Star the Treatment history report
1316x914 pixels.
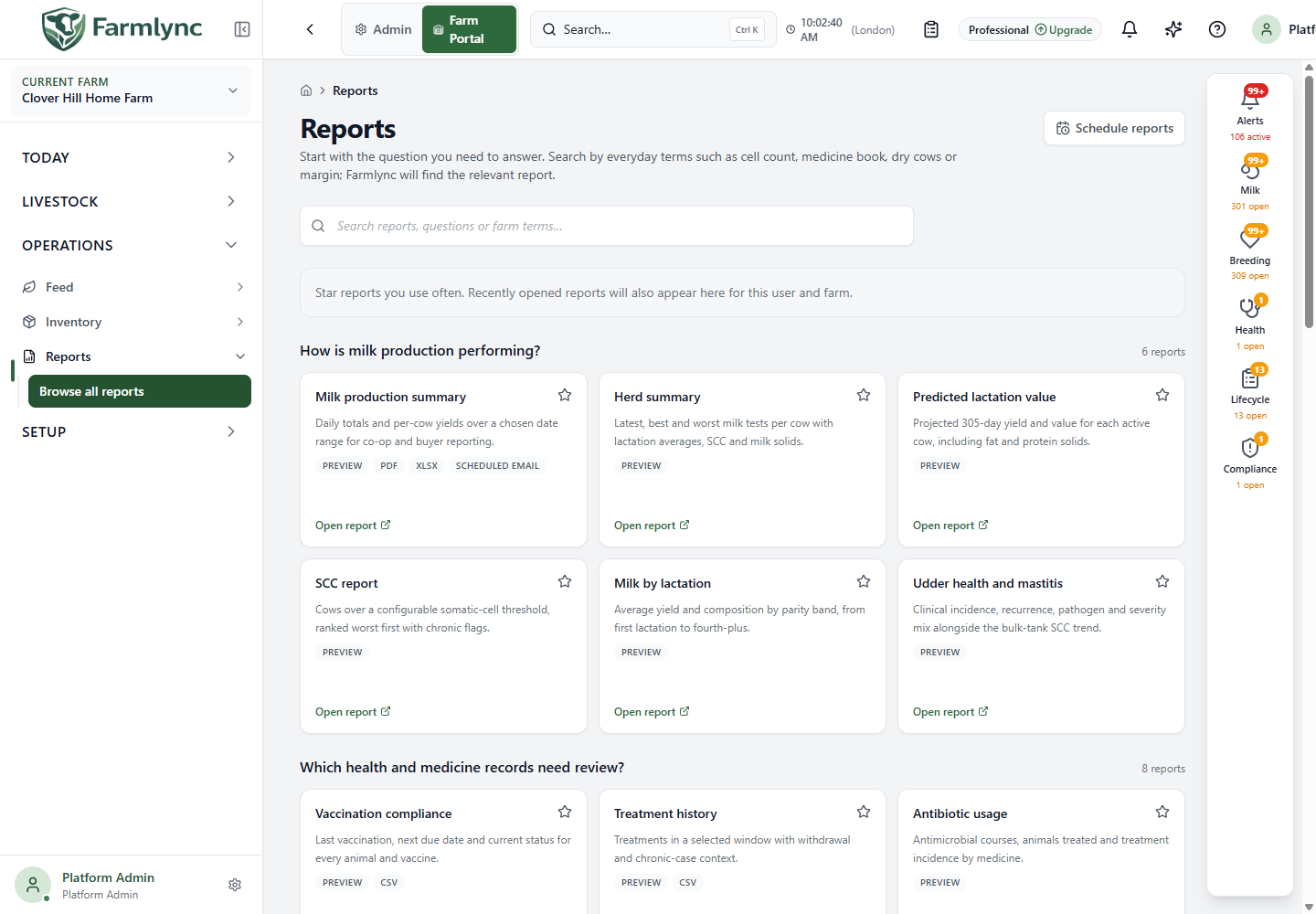click(x=864, y=812)
